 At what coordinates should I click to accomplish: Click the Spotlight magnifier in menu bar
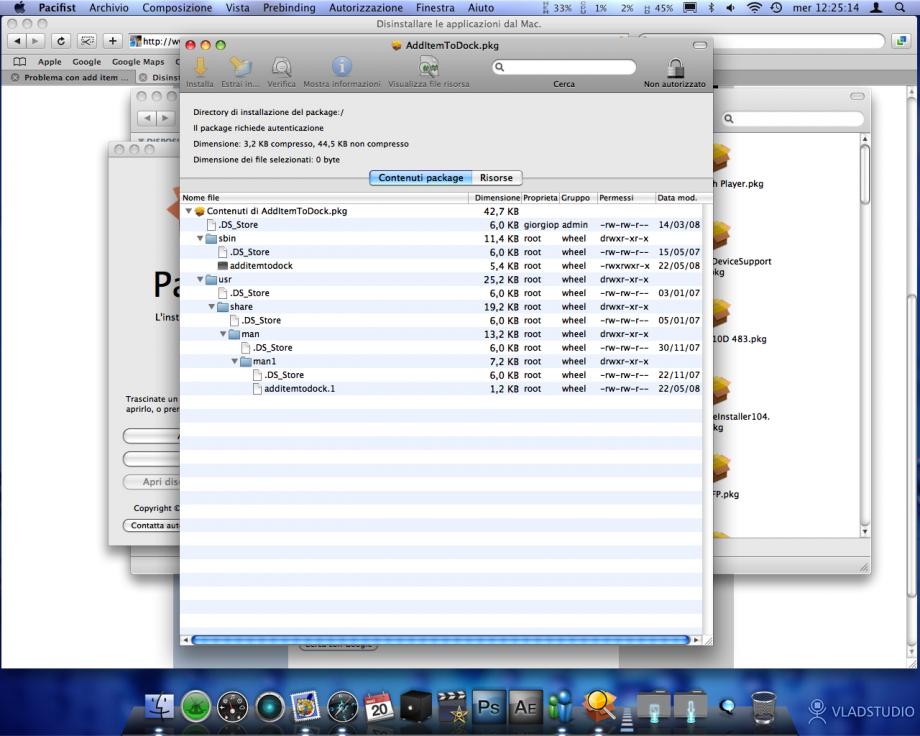click(899, 8)
